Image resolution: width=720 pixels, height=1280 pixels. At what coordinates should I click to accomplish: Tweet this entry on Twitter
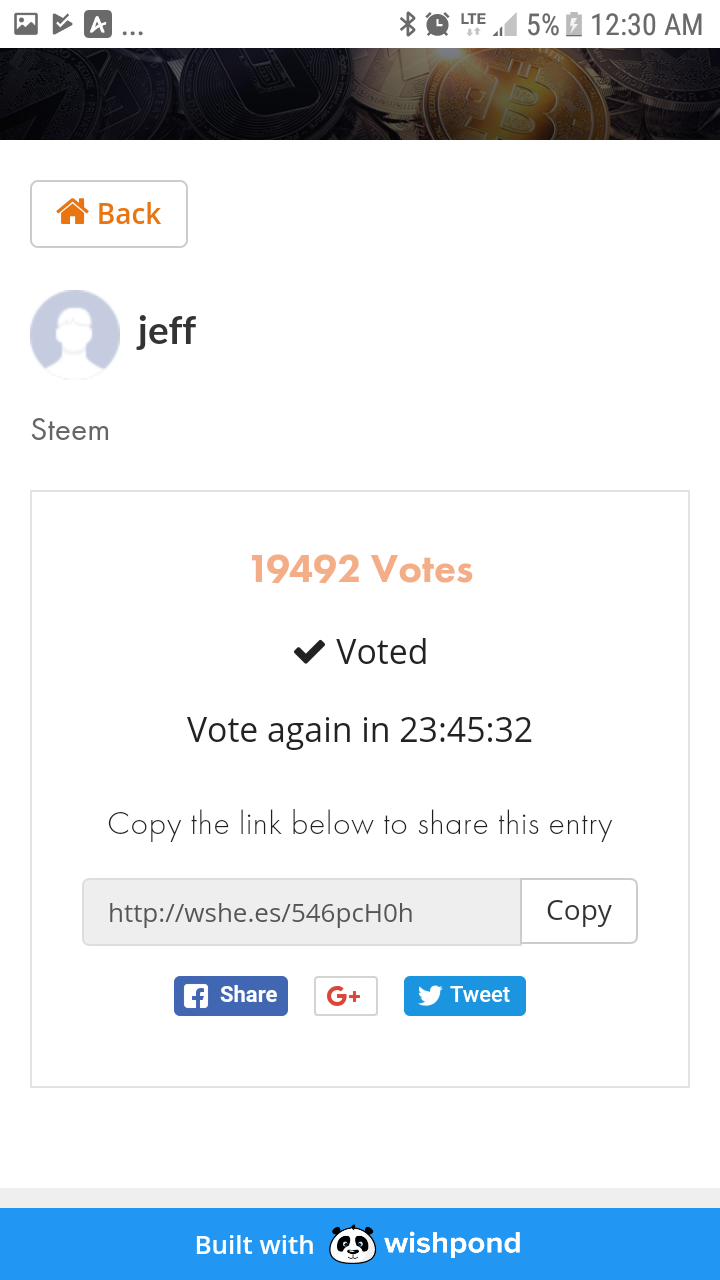click(x=464, y=996)
